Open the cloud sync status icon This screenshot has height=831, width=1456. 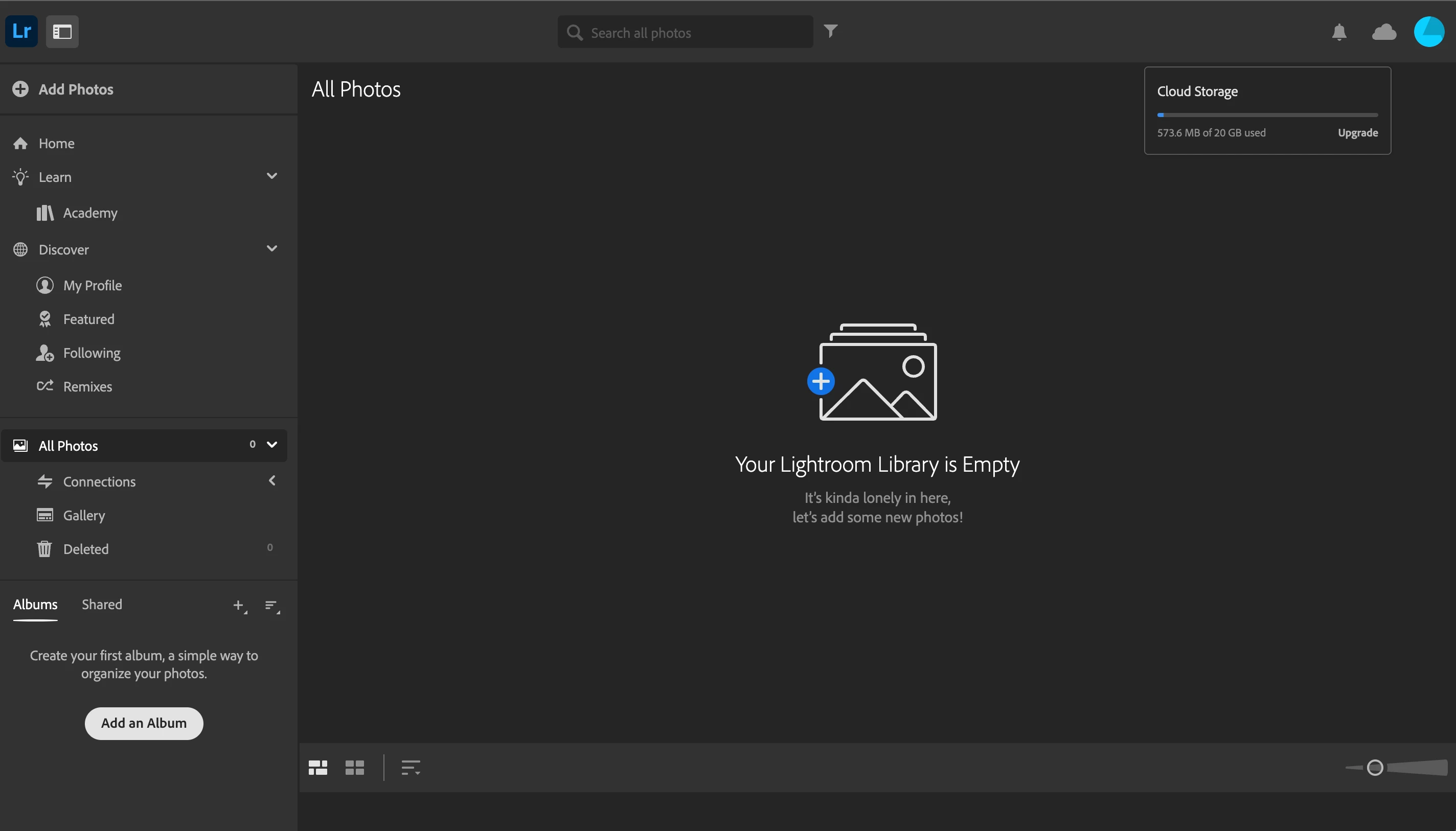pos(1383,32)
